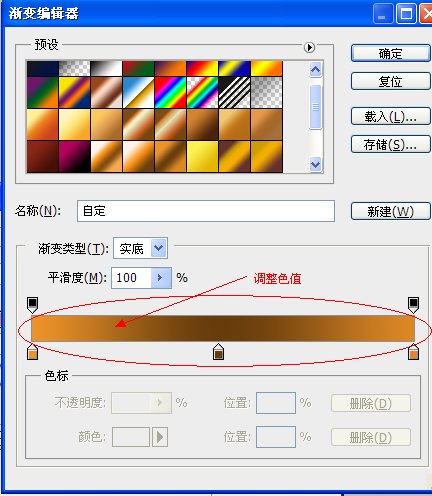Click the presets scrollbar thumb

[x=315, y=107]
